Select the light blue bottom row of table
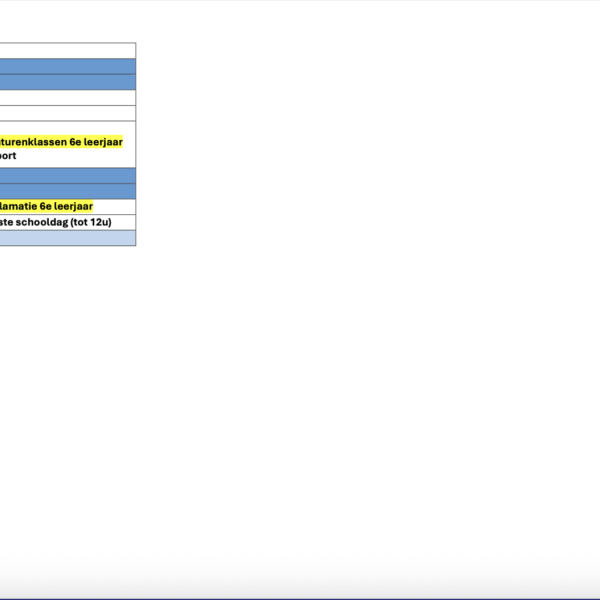 tap(66, 238)
